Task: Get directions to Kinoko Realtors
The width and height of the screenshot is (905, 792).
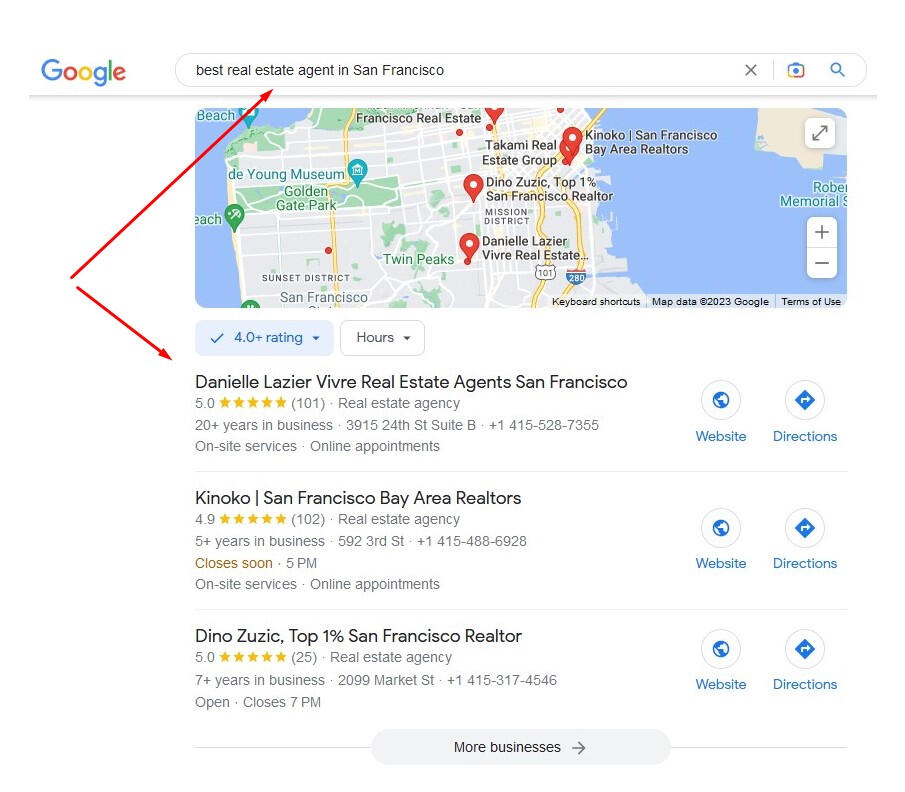Action: (805, 540)
